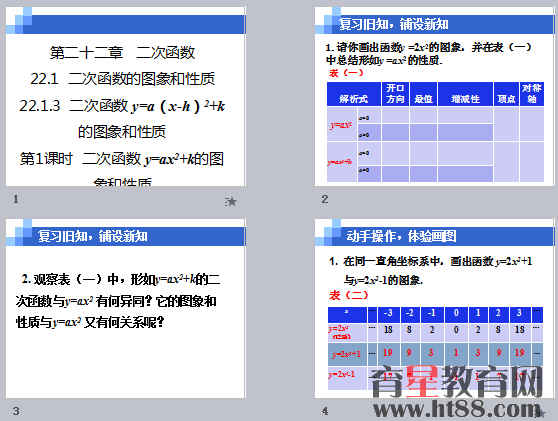The image size is (558, 421).
Task: Click slide number 1 label
Action: pyautogui.click(x=16, y=199)
